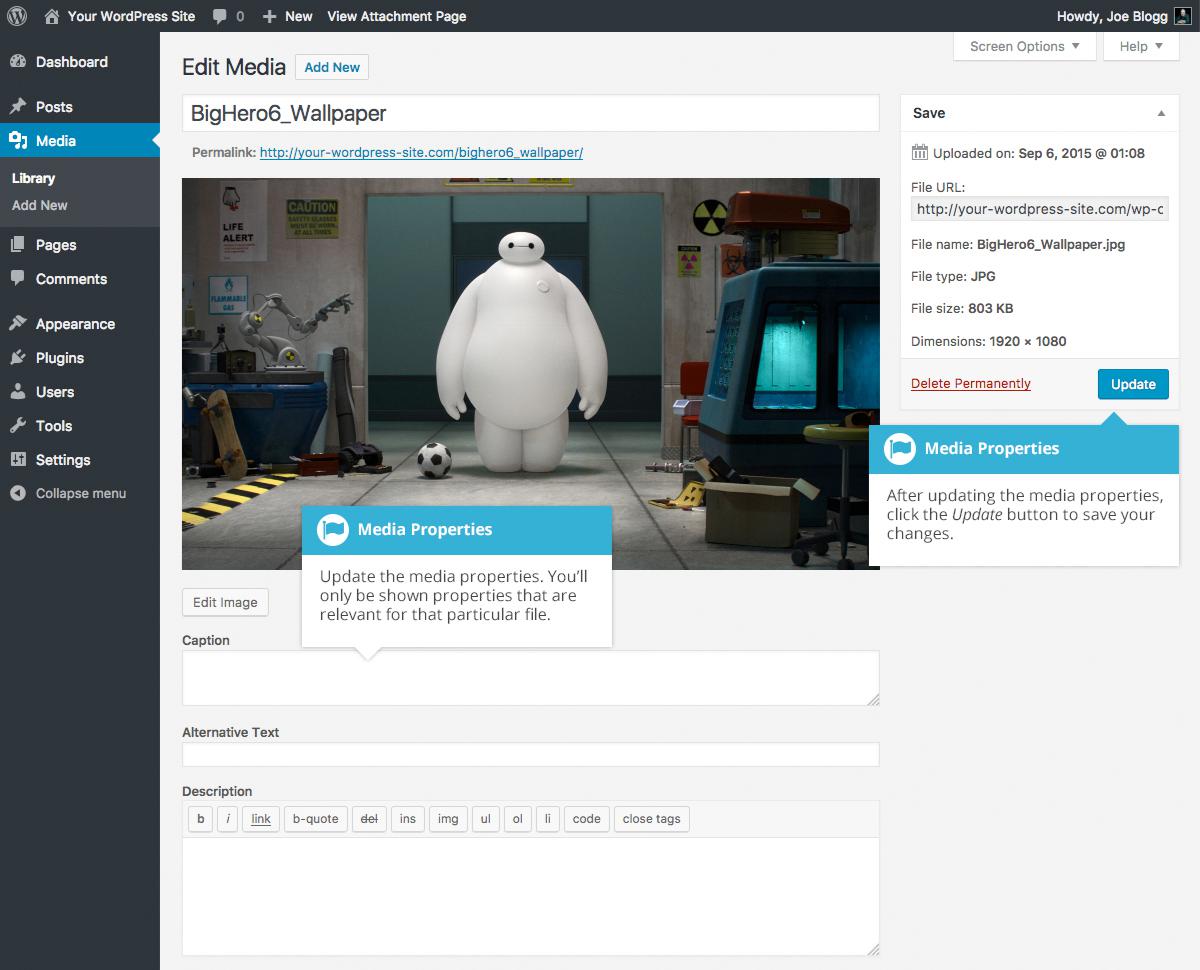Open the New menu in the admin bar
Screen dimensions: 1200x970
tap(287, 16)
